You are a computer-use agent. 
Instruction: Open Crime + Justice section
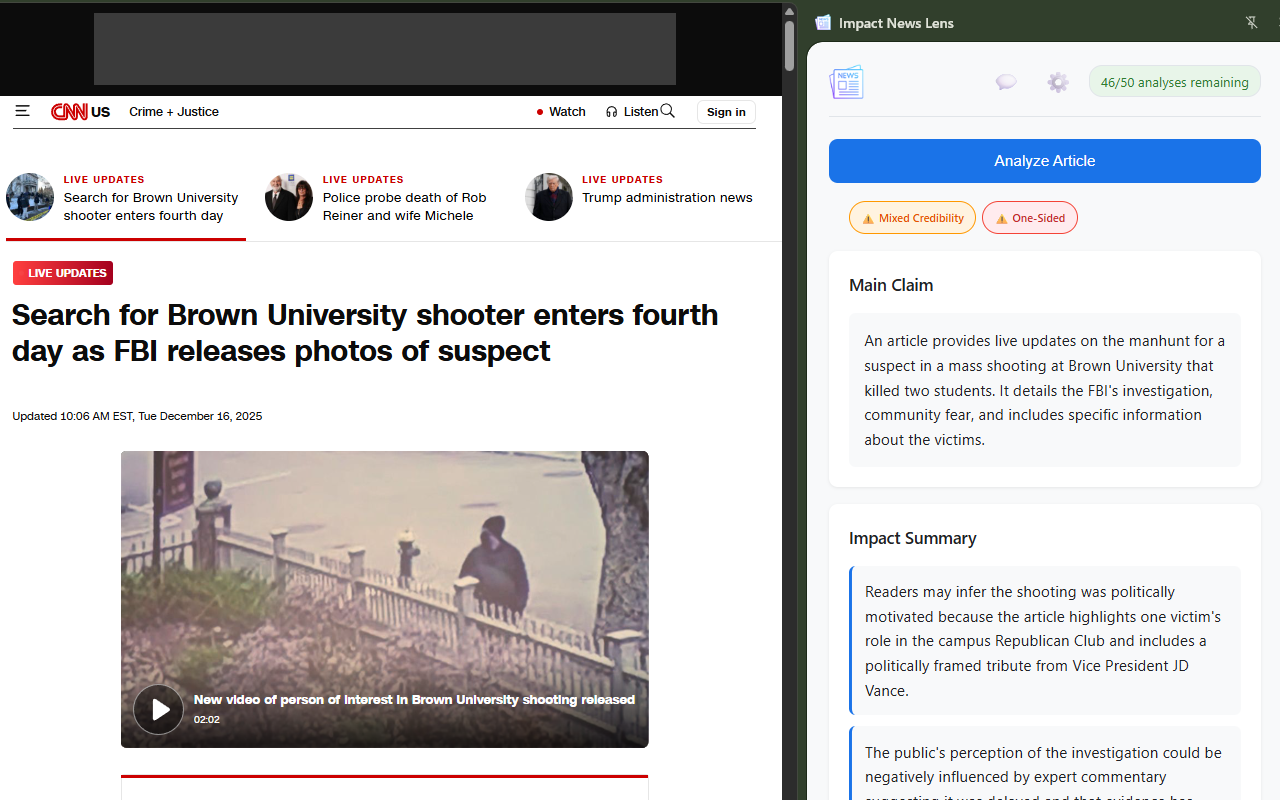pos(174,112)
